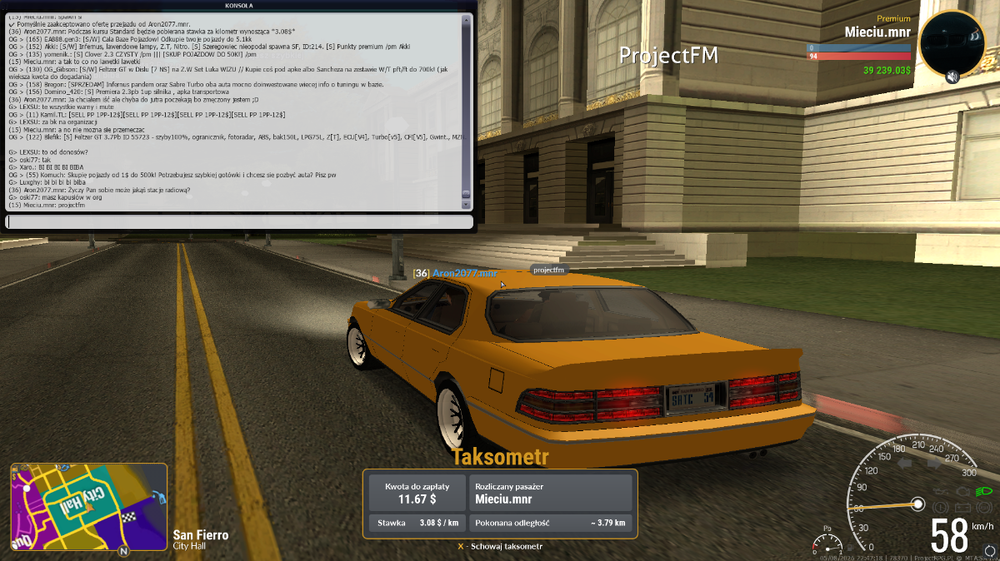Click console line 'G> Luxghy: bi bi bi bi biba'
The width and height of the screenshot is (1000, 561).
(47, 182)
